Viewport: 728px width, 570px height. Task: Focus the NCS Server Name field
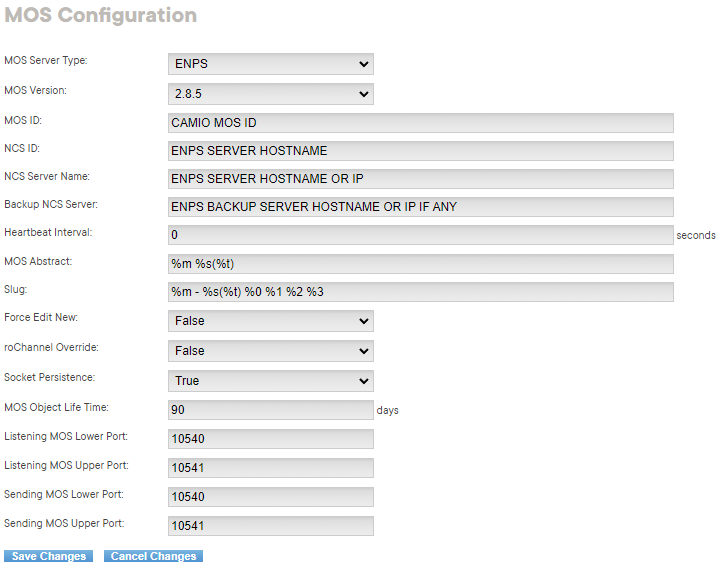coord(420,179)
